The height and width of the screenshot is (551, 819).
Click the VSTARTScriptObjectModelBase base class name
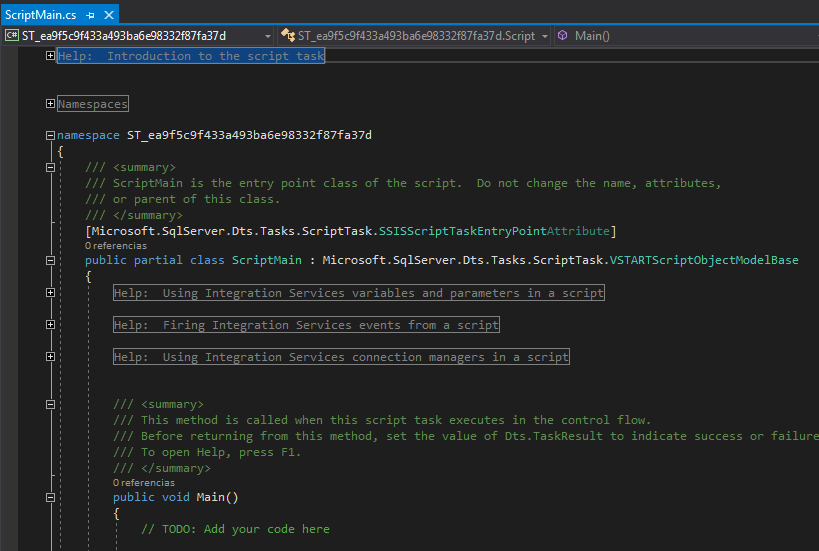coord(704,260)
